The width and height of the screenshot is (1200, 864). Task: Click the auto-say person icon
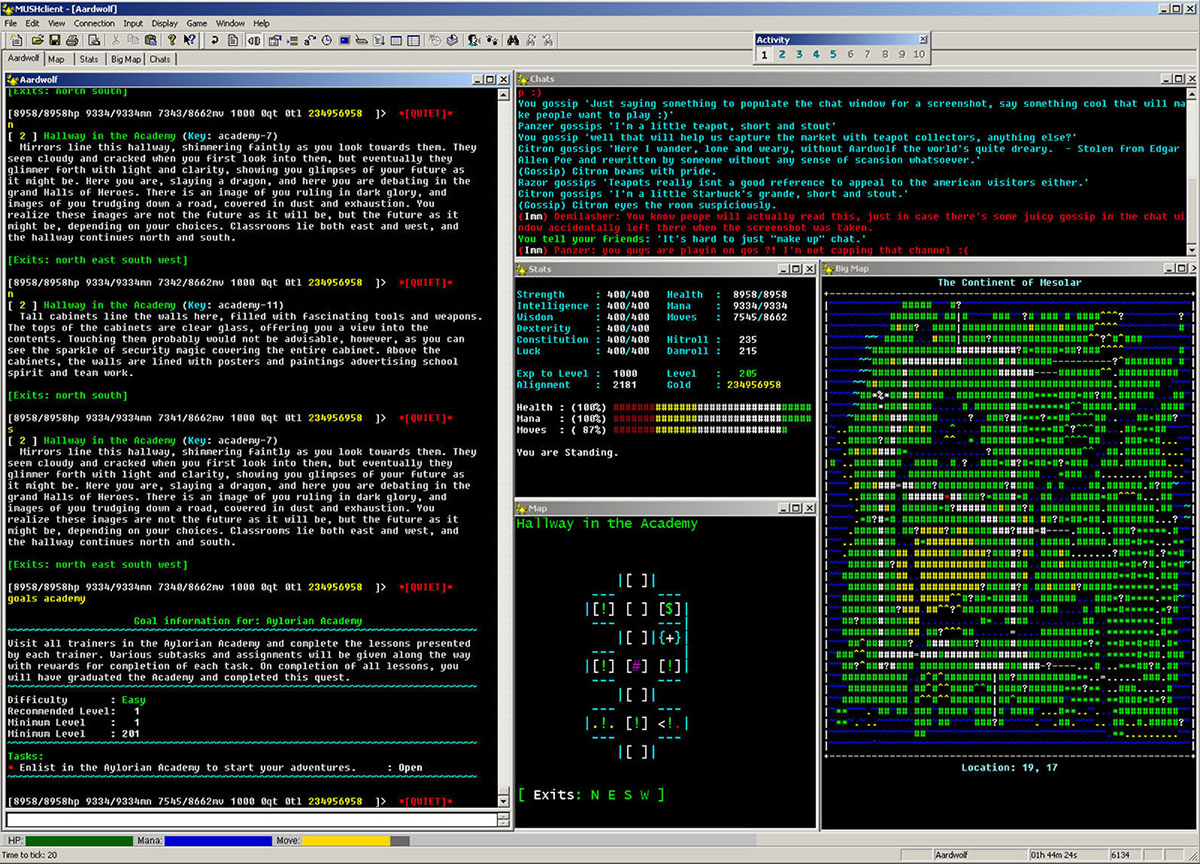[472, 40]
